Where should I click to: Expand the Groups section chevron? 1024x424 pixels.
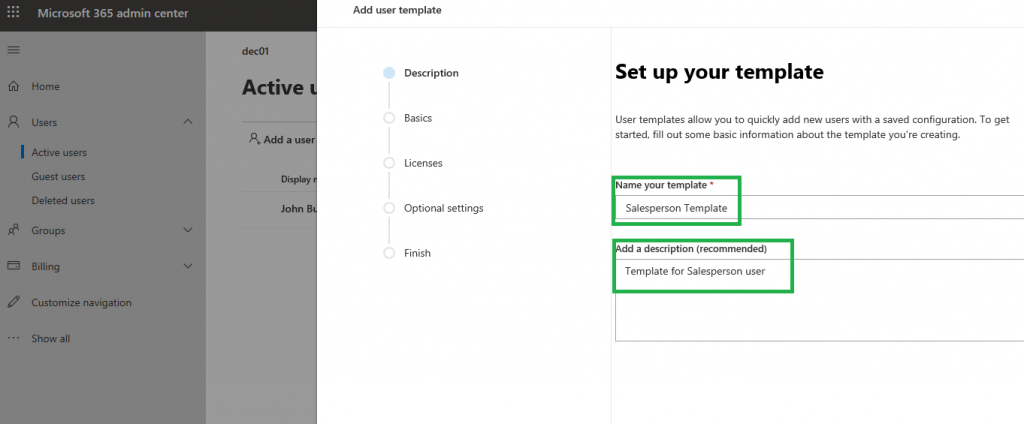point(188,230)
